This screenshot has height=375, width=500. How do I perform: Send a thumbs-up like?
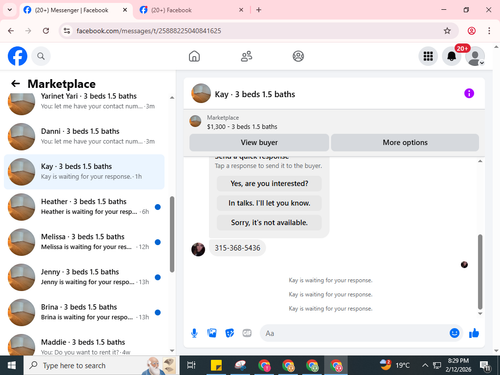pos(474,333)
